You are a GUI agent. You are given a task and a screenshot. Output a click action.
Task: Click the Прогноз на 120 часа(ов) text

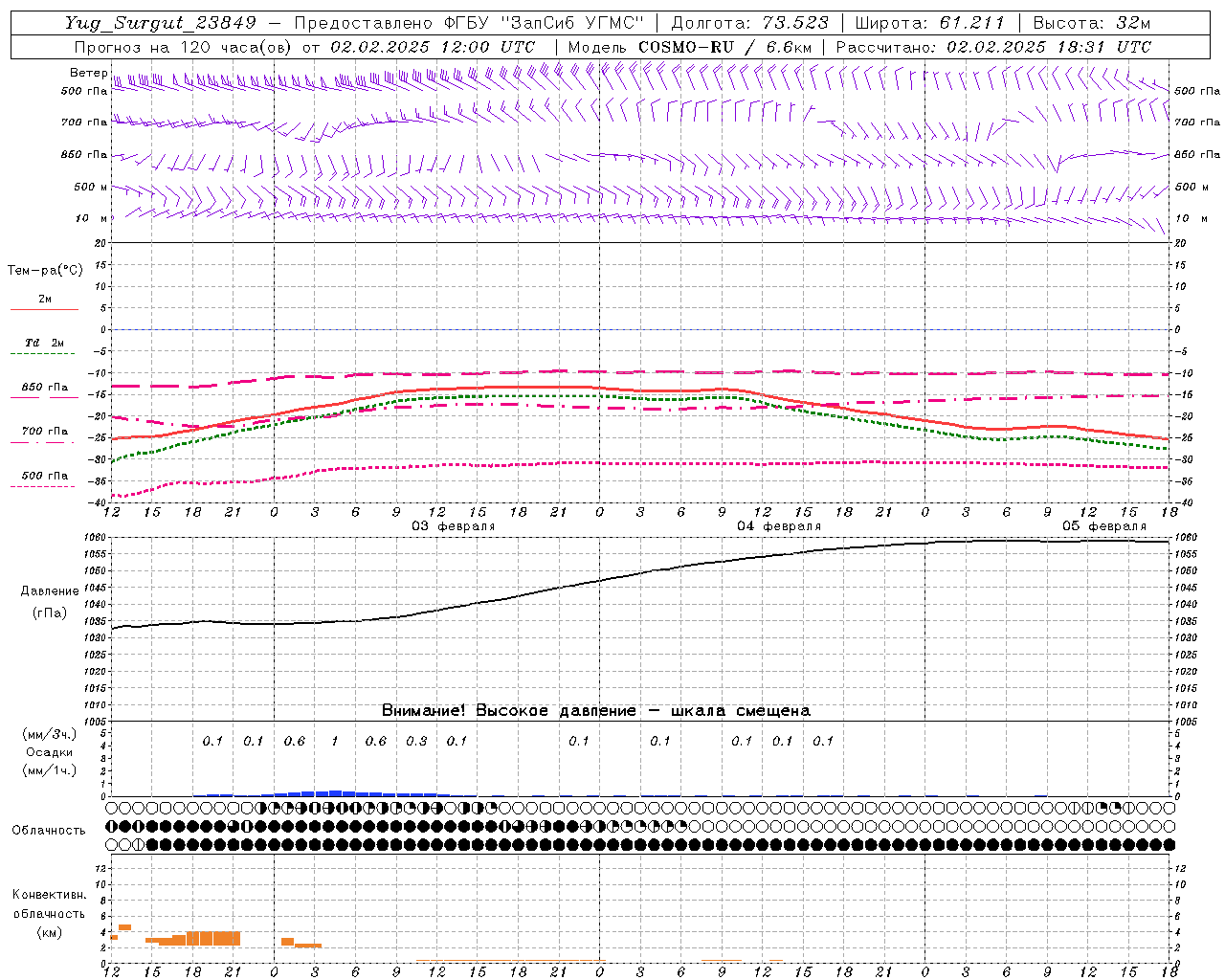tap(184, 47)
